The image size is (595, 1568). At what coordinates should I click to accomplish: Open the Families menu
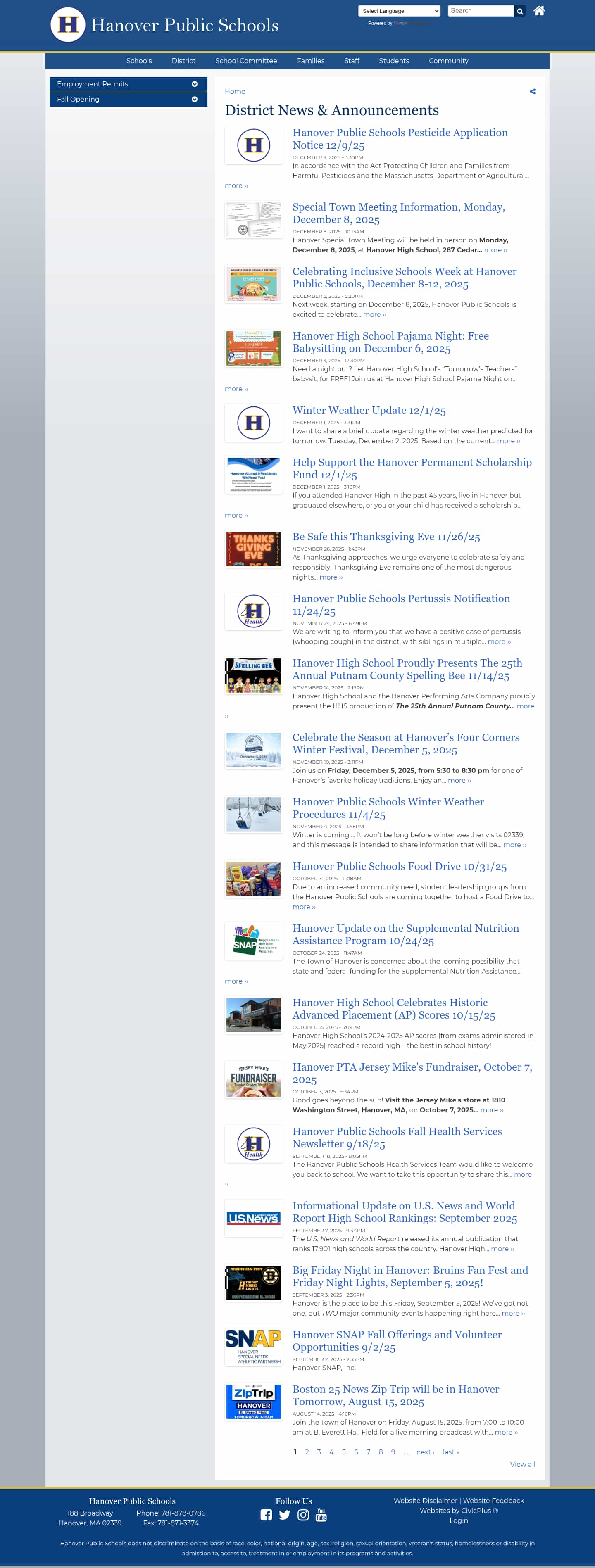click(x=311, y=61)
